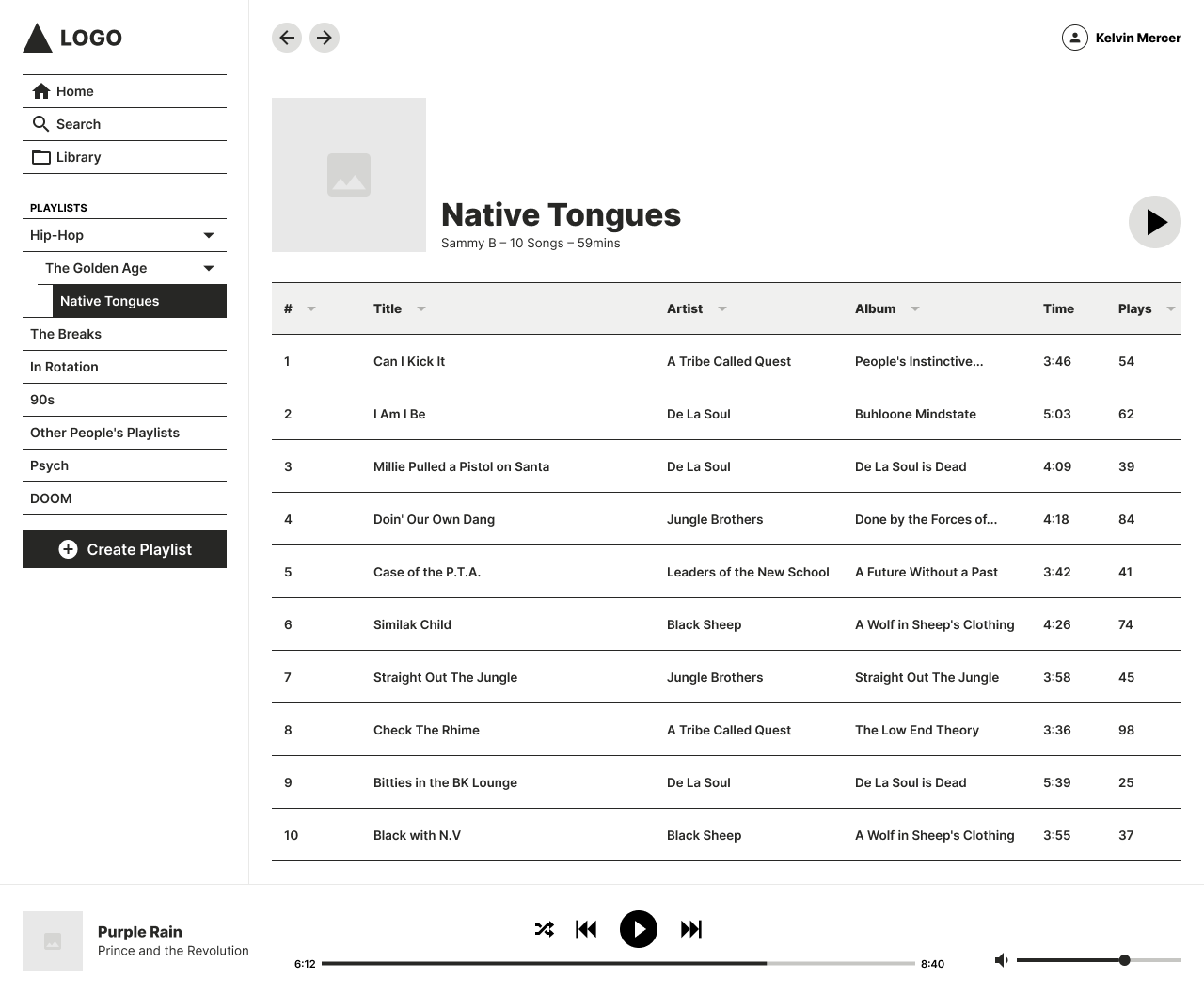Screen dimensions: 1204x994
Task: Click the triangle logo icon
Action: click(37, 38)
